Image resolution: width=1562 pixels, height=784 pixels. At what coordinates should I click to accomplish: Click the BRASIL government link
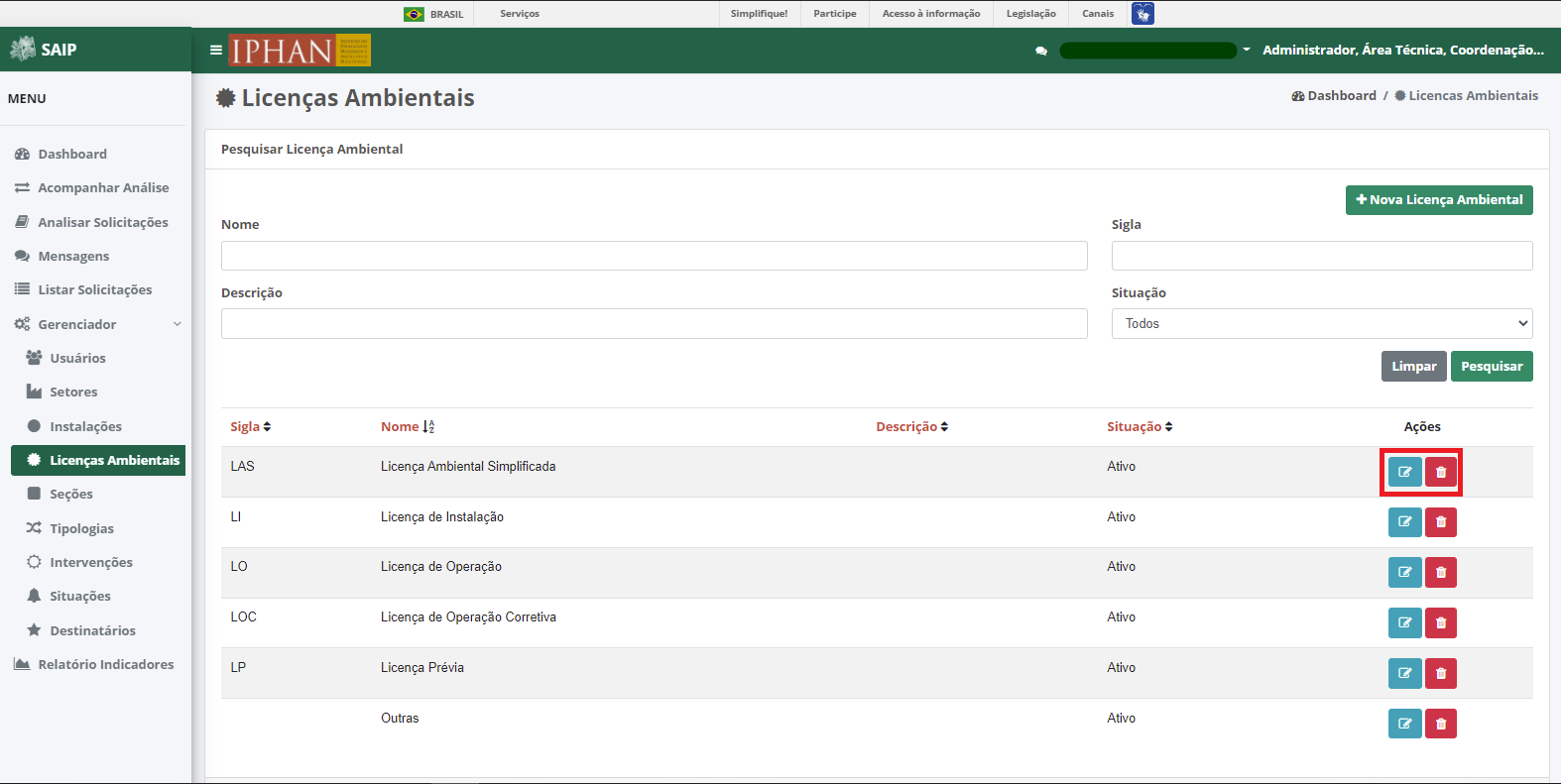tap(446, 14)
